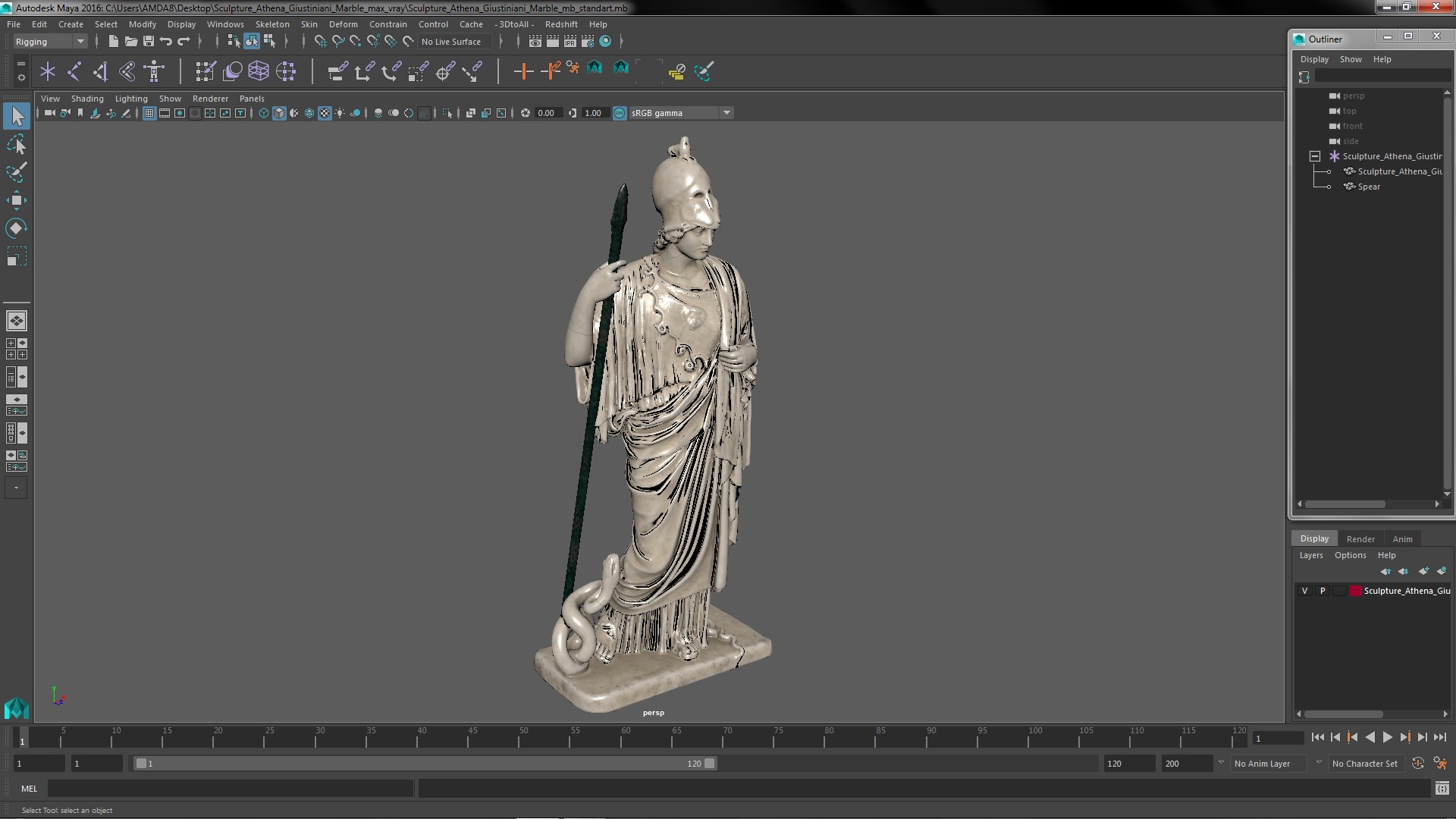Click the Create Joints shelf icon
Screen dimensions: 1456x819
tap(74, 71)
